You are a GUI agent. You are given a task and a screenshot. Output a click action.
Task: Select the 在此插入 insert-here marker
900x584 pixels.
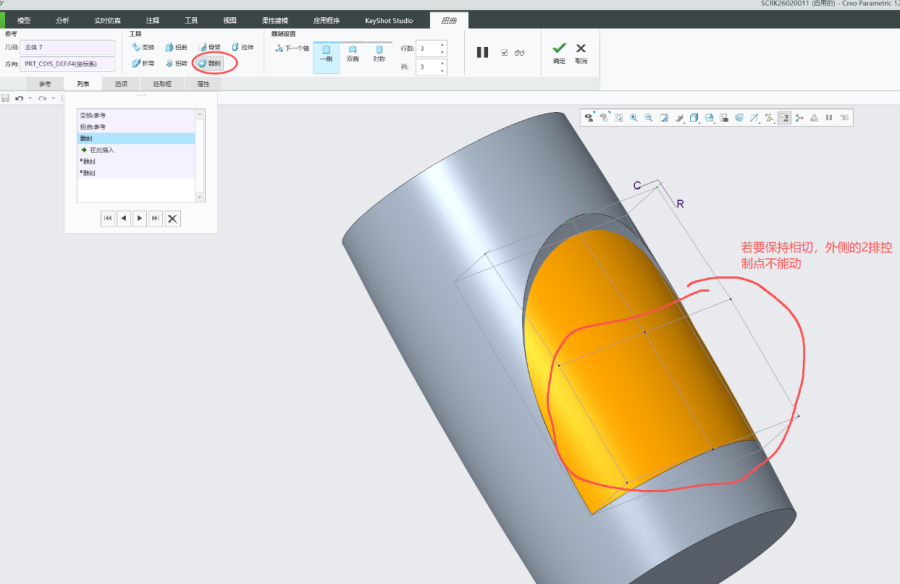pyautogui.click(x=137, y=150)
